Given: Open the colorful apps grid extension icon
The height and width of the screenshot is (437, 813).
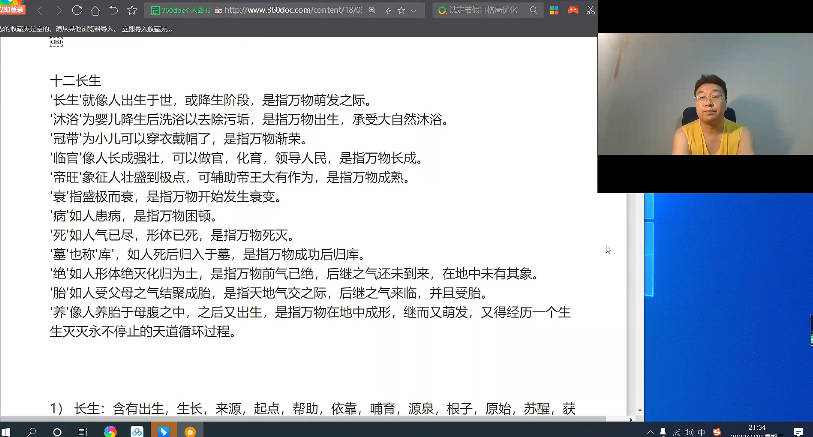Looking at the screenshot, I should [x=556, y=11].
